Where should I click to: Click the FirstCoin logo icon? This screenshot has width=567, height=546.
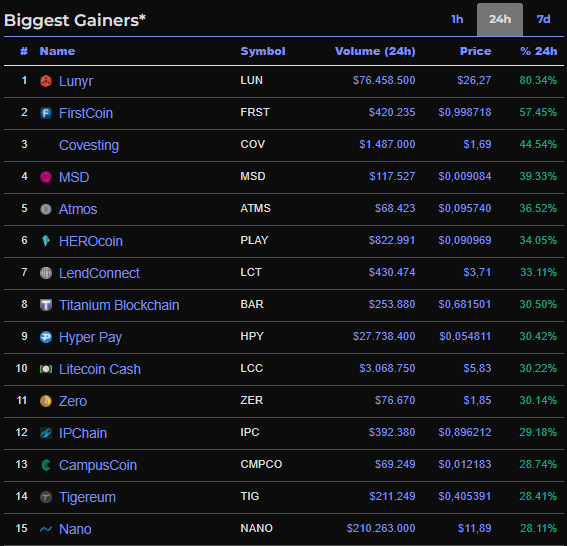point(46,113)
